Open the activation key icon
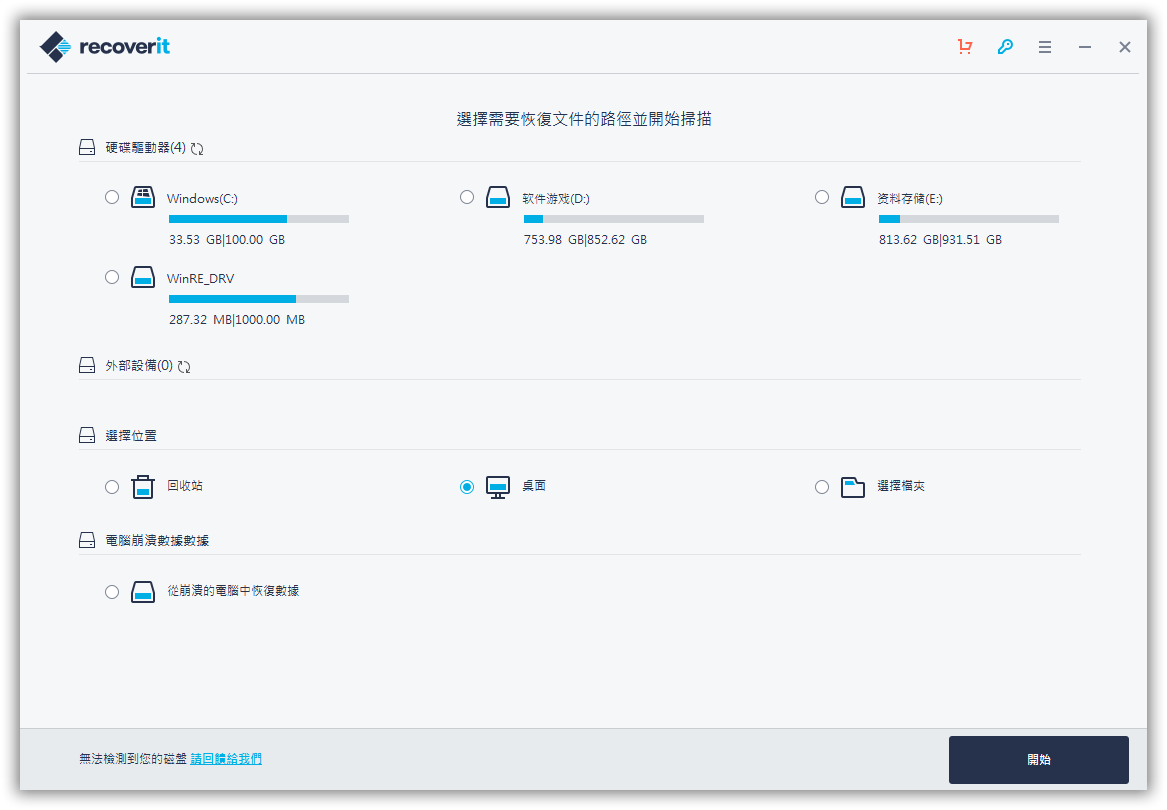Screen dimensions: 1167x810 (x=1005, y=46)
